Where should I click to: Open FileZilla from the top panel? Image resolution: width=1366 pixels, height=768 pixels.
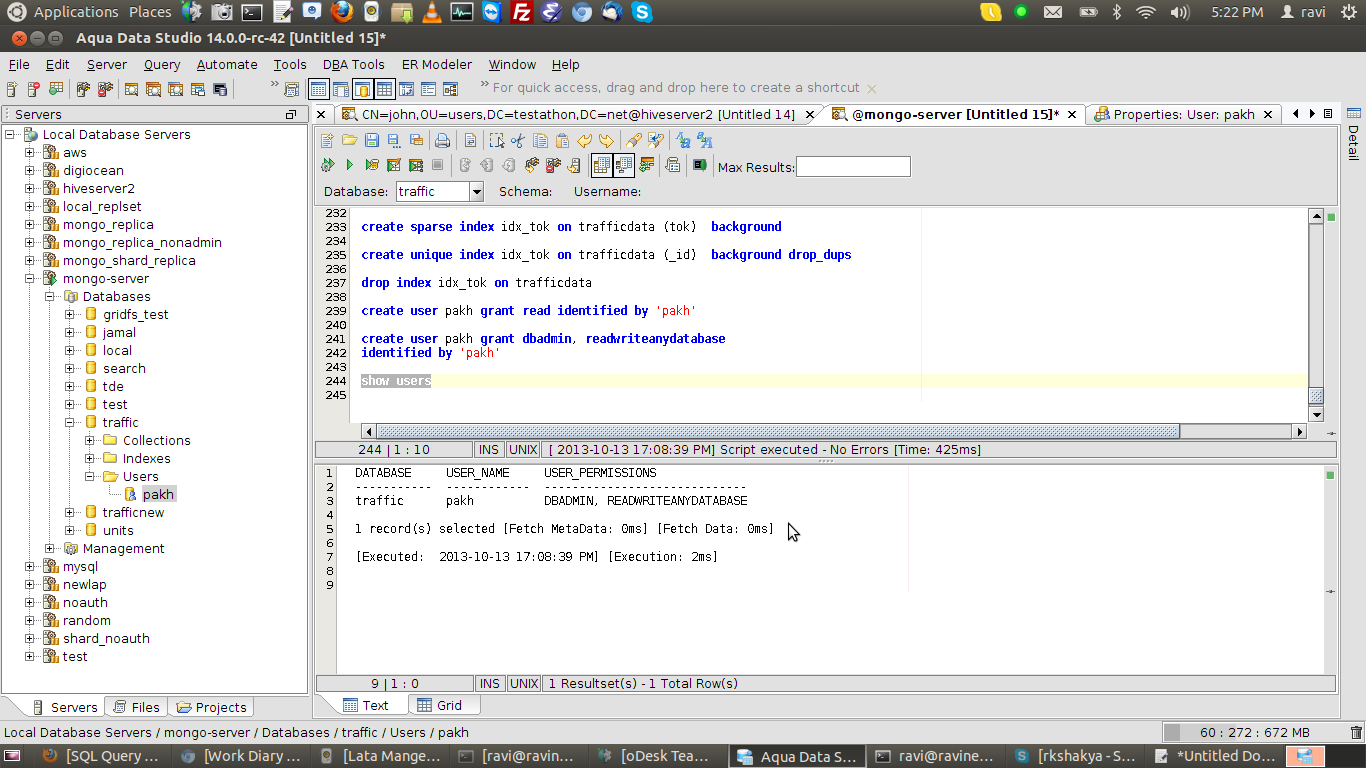[521, 12]
